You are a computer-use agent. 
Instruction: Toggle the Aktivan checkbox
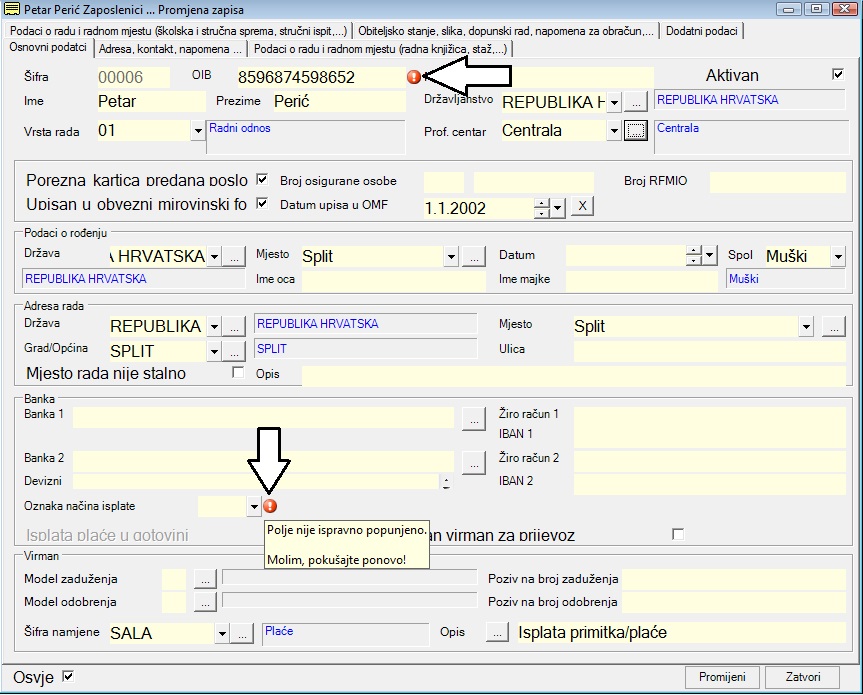click(838, 75)
